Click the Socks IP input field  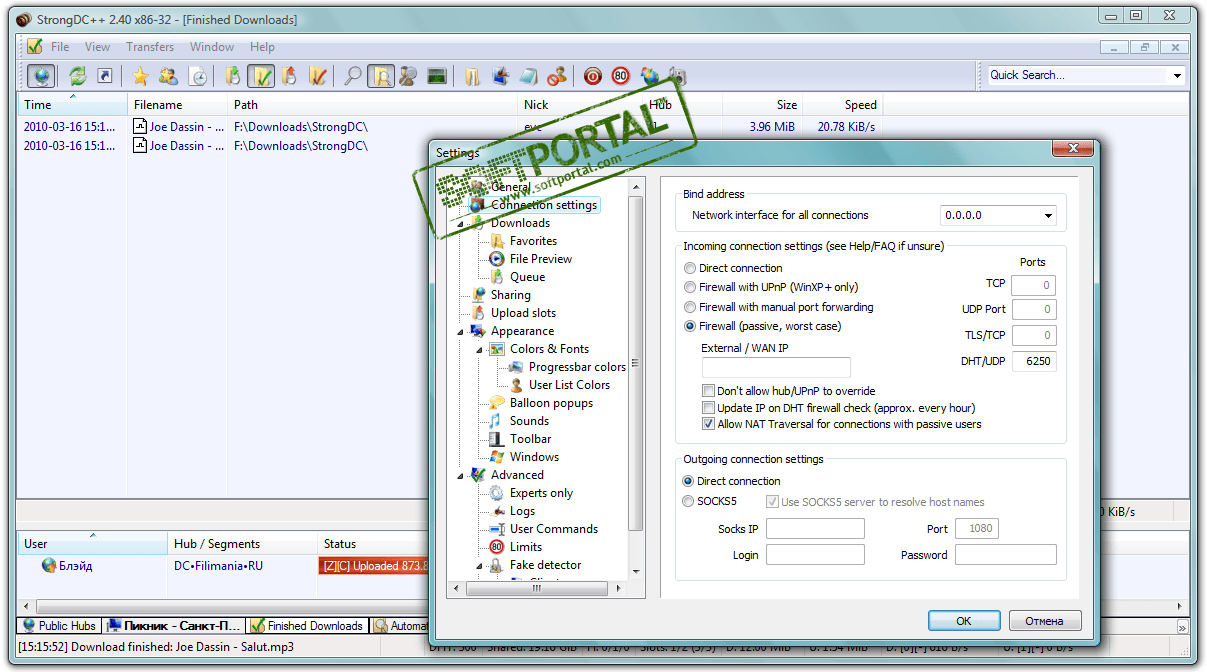click(815, 529)
